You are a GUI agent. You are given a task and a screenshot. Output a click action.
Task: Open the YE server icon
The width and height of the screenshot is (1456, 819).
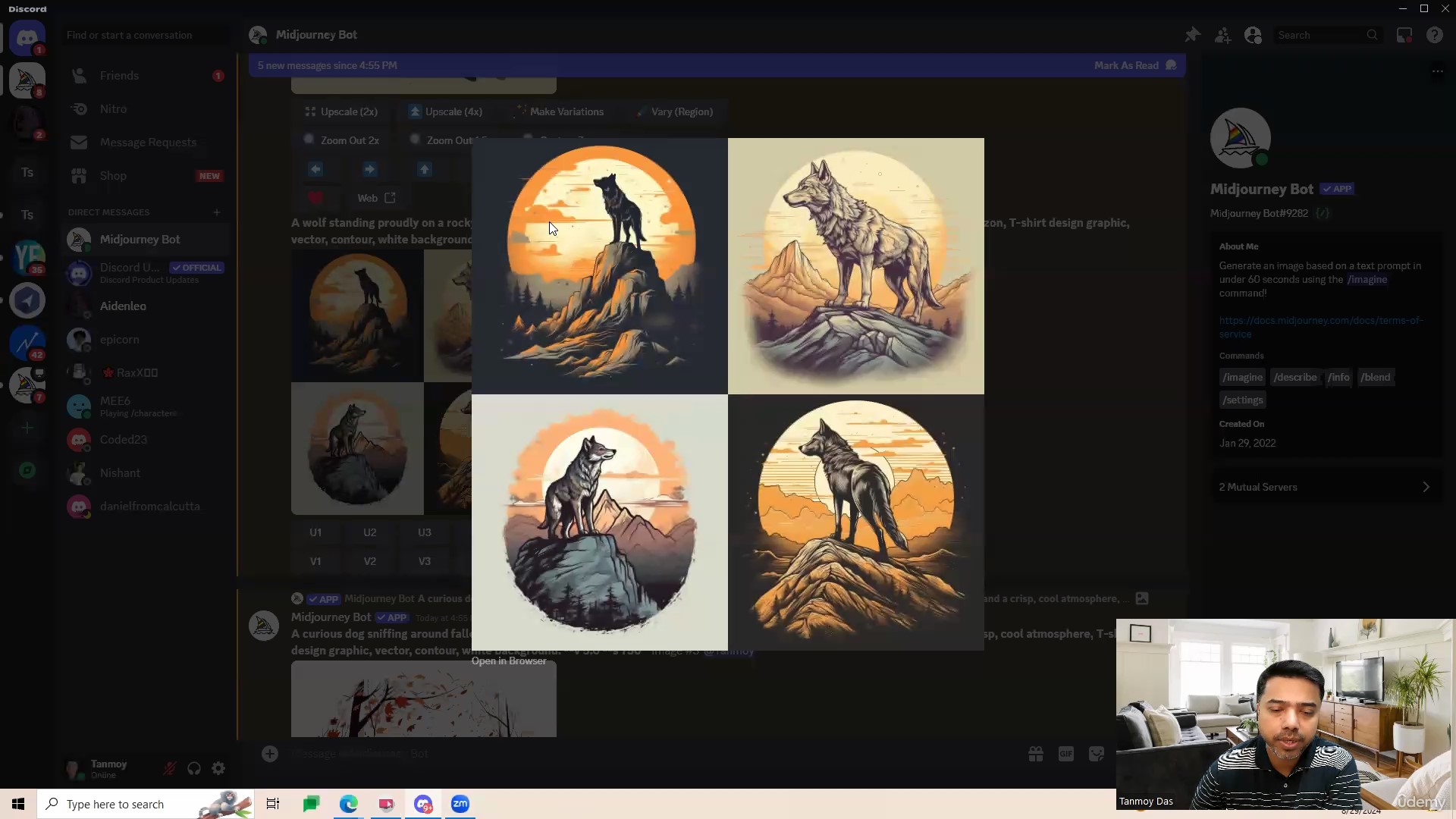(x=27, y=258)
